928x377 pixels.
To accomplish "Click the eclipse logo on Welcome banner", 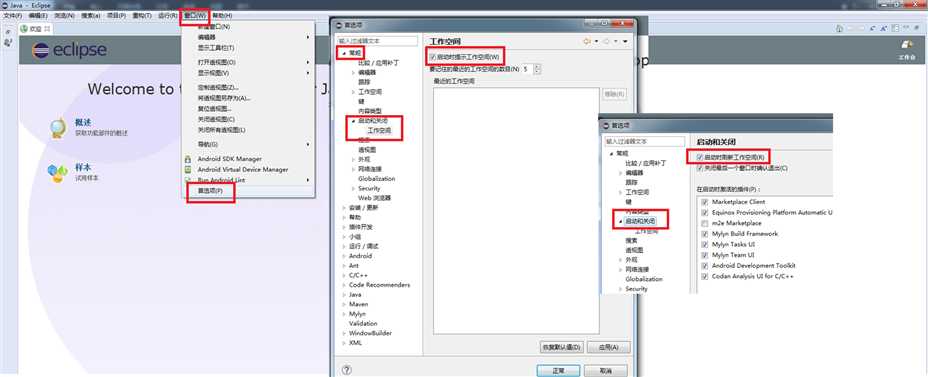I will [70, 51].
